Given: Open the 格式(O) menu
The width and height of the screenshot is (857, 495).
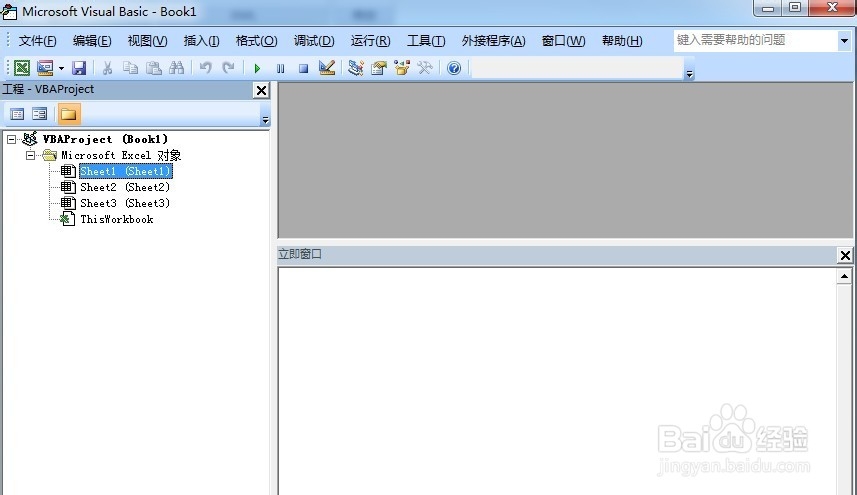Looking at the screenshot, I should (256, 41).
